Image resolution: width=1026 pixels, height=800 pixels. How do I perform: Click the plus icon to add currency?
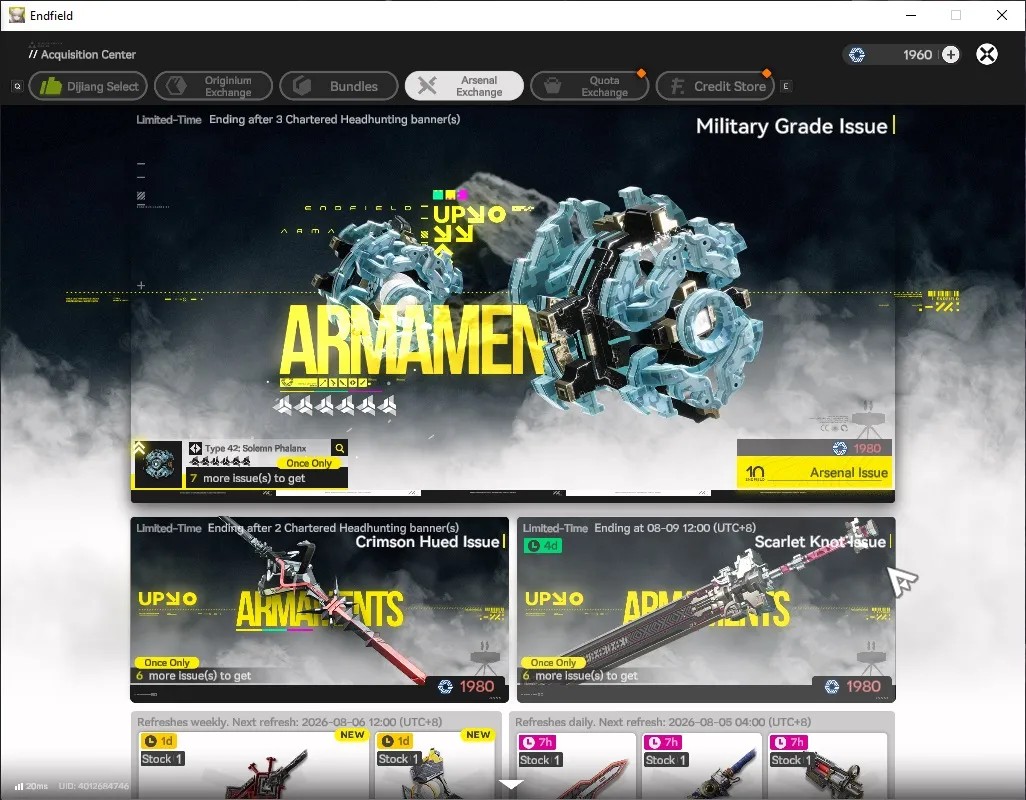click(951, 54)
